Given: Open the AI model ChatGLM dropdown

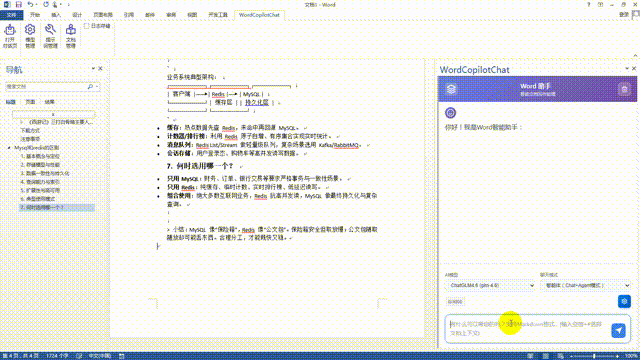Looking at the screenshot, I should click(x=490, y=285).
